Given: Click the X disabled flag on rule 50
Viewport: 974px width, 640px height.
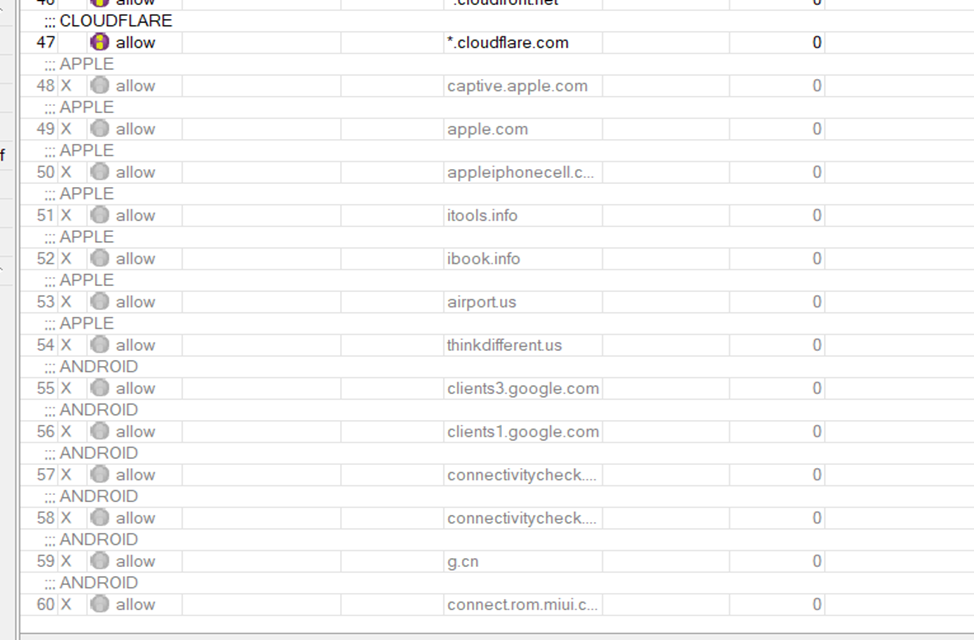Looking at the screenshot, I should (66, 172).
